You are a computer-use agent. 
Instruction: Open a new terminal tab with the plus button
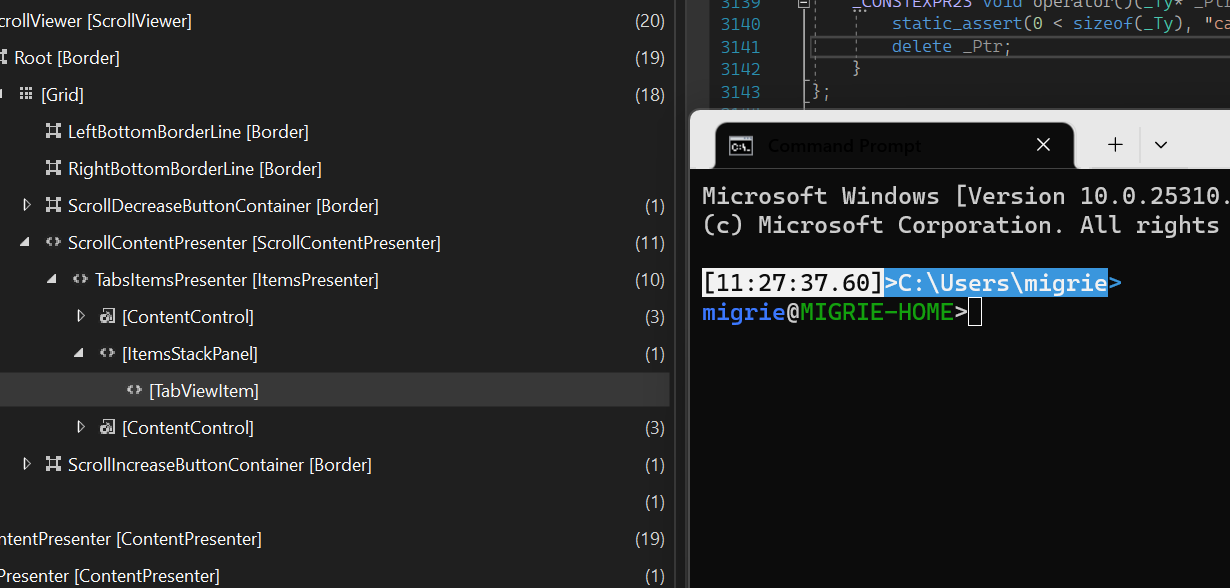tap(1114, 145)
